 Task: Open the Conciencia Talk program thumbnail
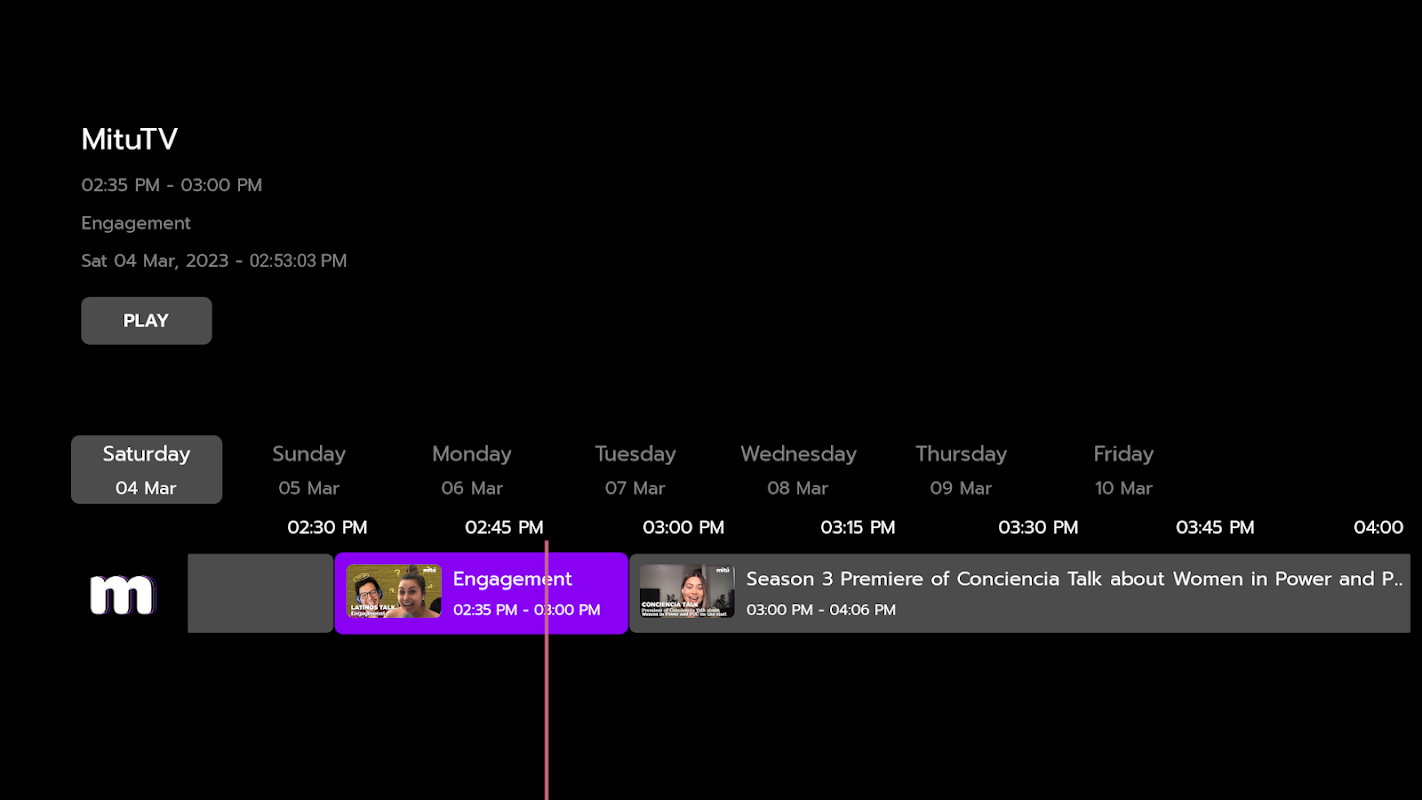pyautogui.click(x=687, y=591)
